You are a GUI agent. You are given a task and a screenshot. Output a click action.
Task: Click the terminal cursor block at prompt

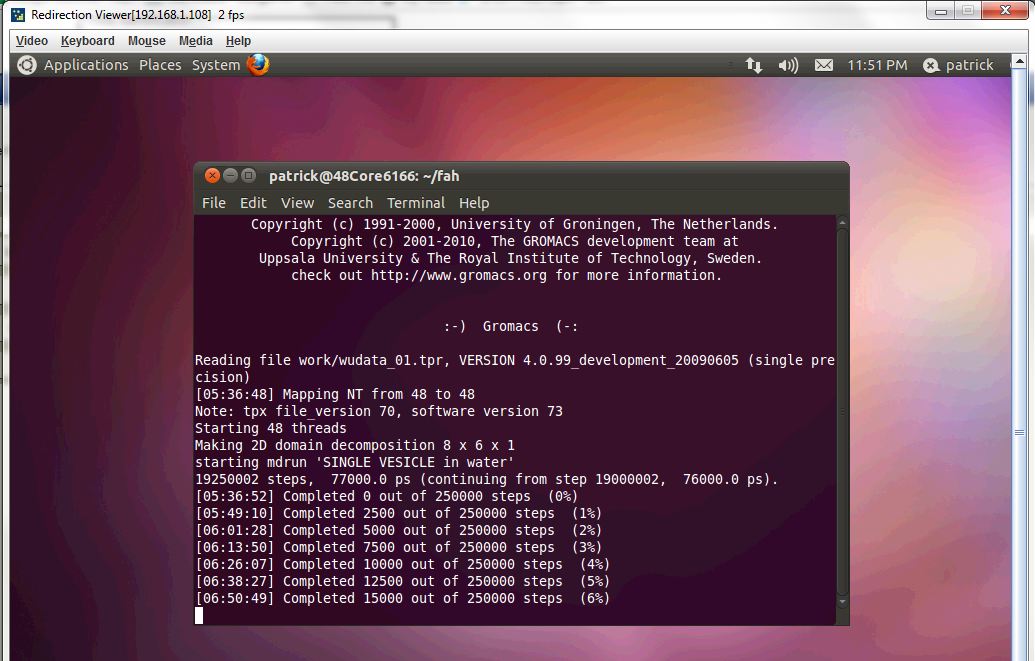point(199,615)
